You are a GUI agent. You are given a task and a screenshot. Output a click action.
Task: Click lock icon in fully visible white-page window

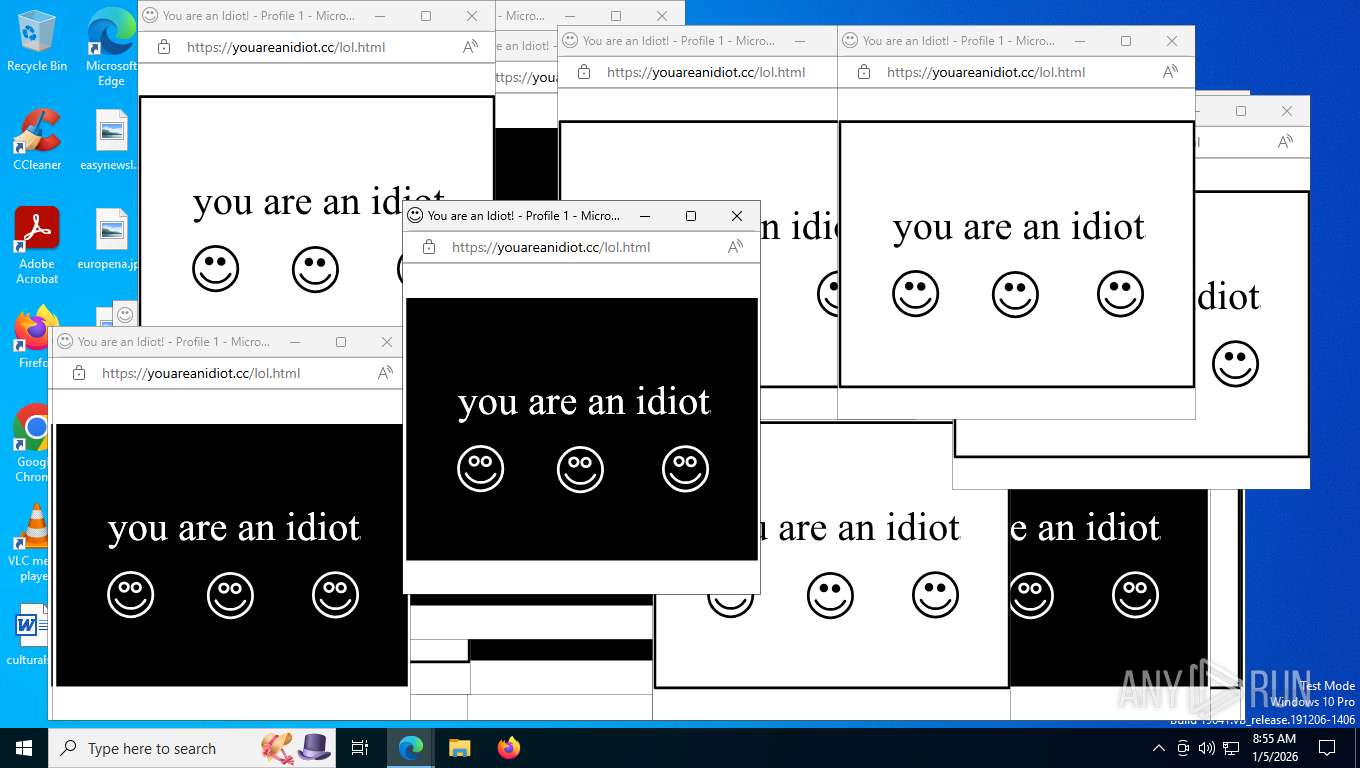tap(864, 72)
